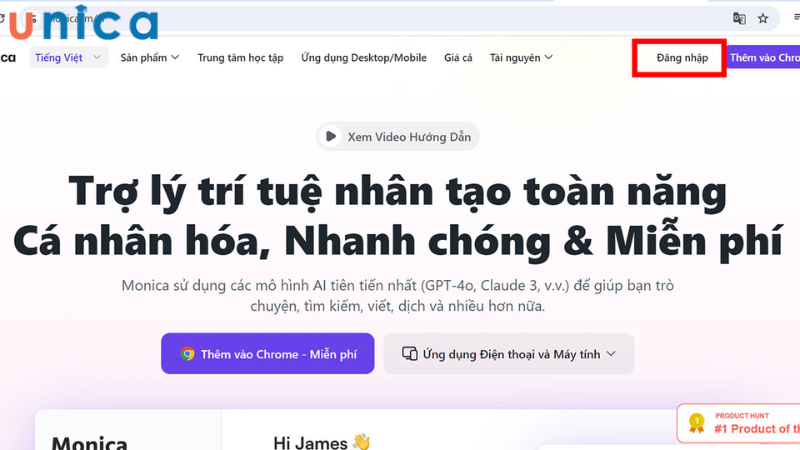Click the chevron next to Sản phẩm
This screenshot has height=450, width=800.
click(x=175, y=58)
